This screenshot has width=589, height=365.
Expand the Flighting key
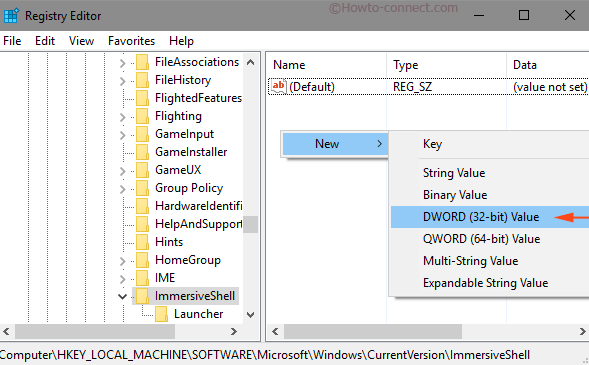click(x=122, y=117)
